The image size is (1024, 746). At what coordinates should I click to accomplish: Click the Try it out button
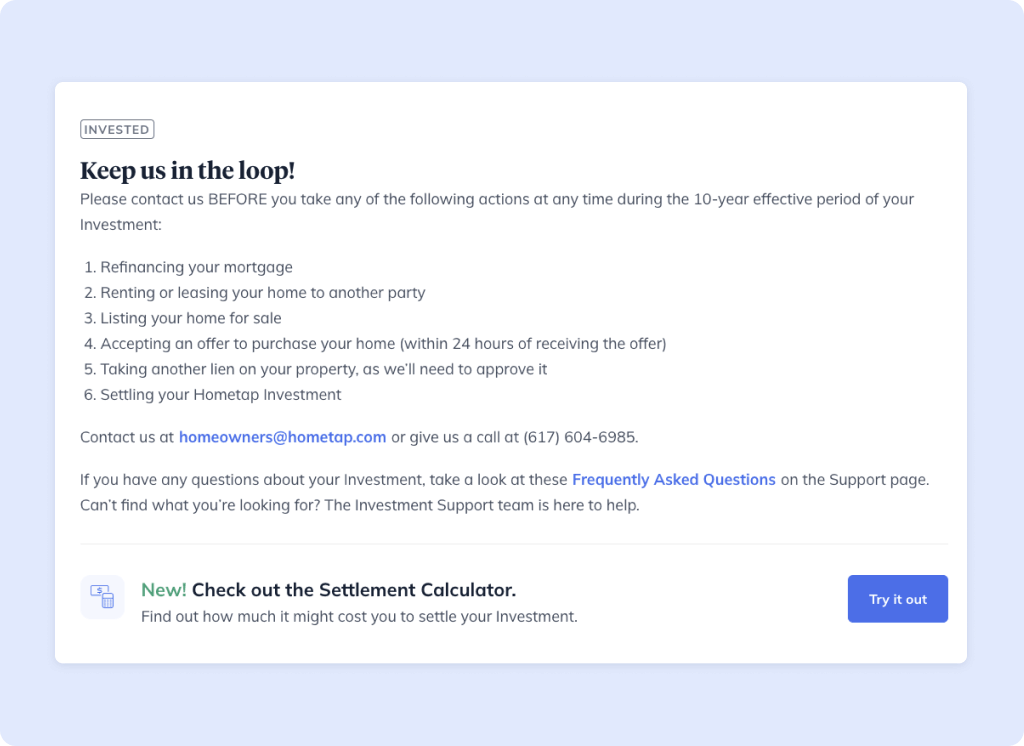897,599
